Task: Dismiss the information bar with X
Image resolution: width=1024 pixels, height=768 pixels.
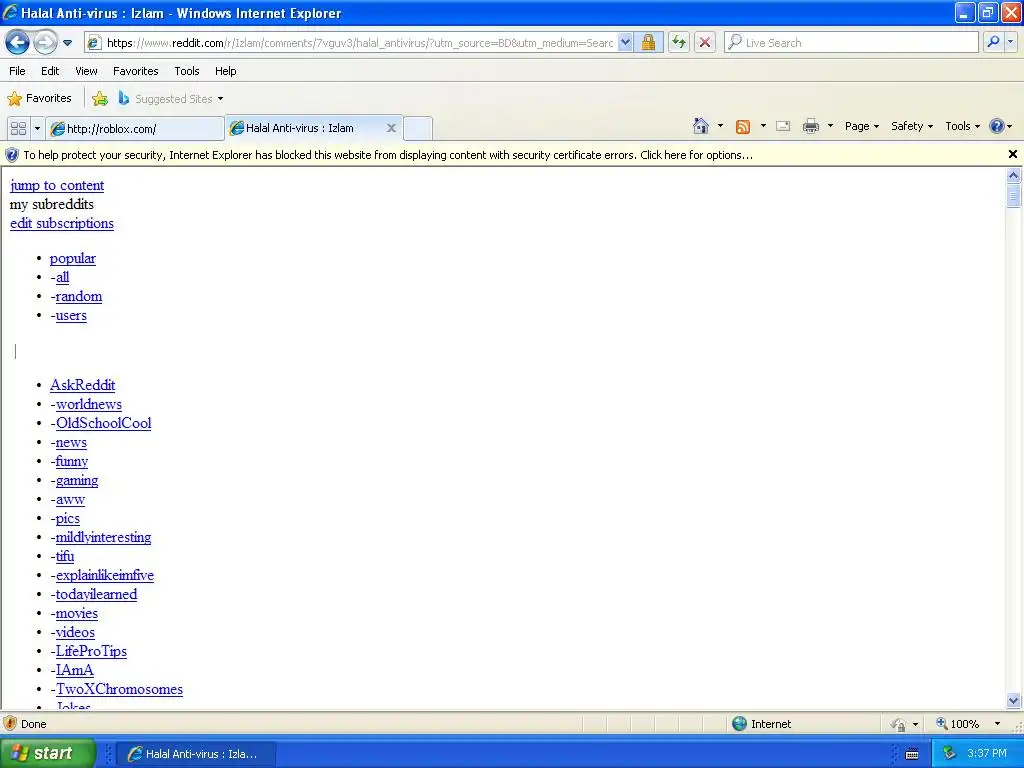Action: pos(1012,154)
